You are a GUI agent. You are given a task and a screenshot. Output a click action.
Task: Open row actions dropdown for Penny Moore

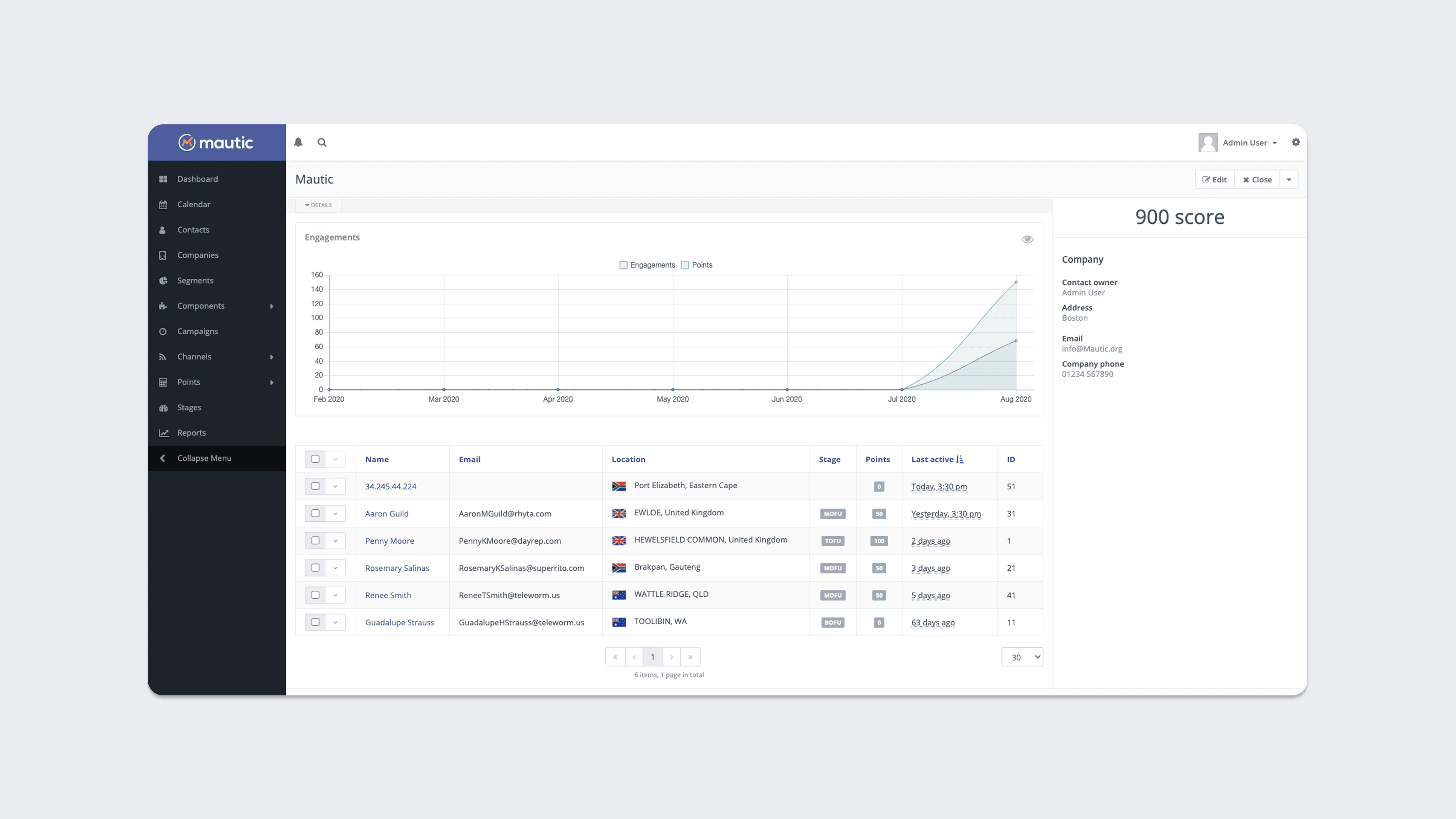click(x=335, y=540)
